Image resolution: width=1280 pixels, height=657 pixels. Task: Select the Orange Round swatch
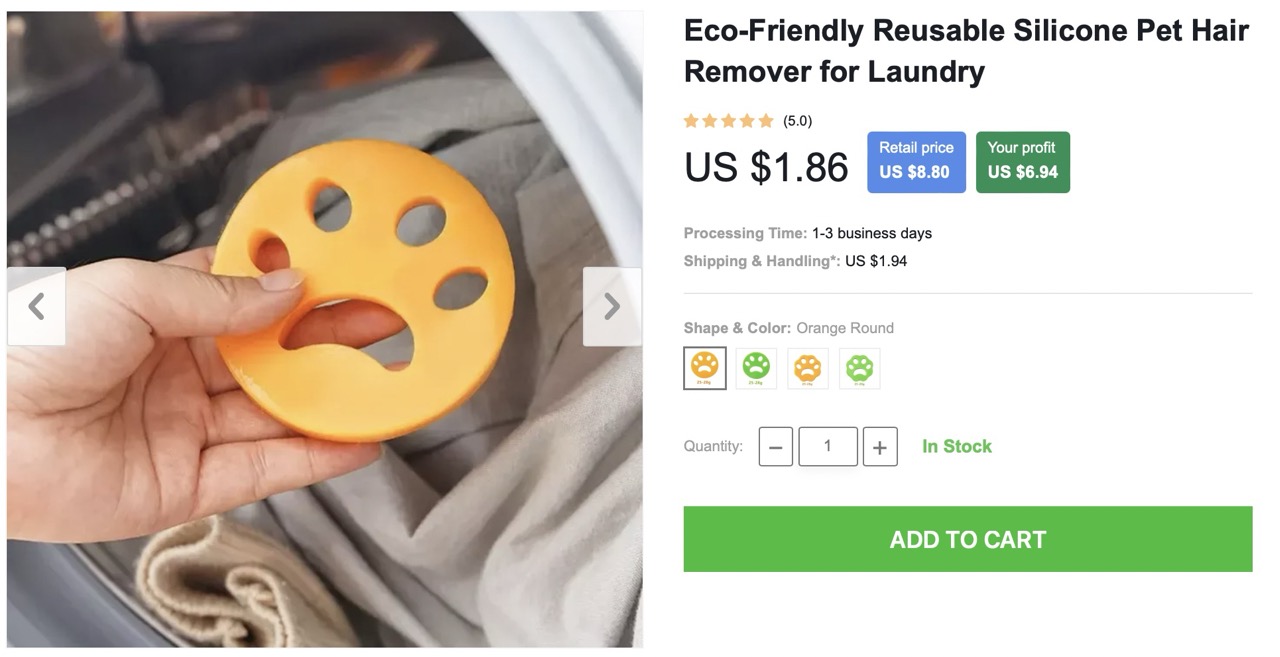[x=705, y=368]
